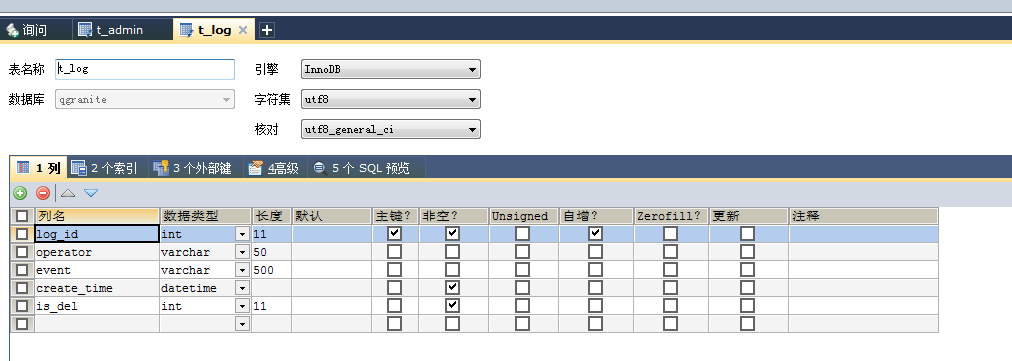Screen dimensions: 1012x361
Task: Uncheck 非空 not-null for is_del
Action: pos(452,305)
